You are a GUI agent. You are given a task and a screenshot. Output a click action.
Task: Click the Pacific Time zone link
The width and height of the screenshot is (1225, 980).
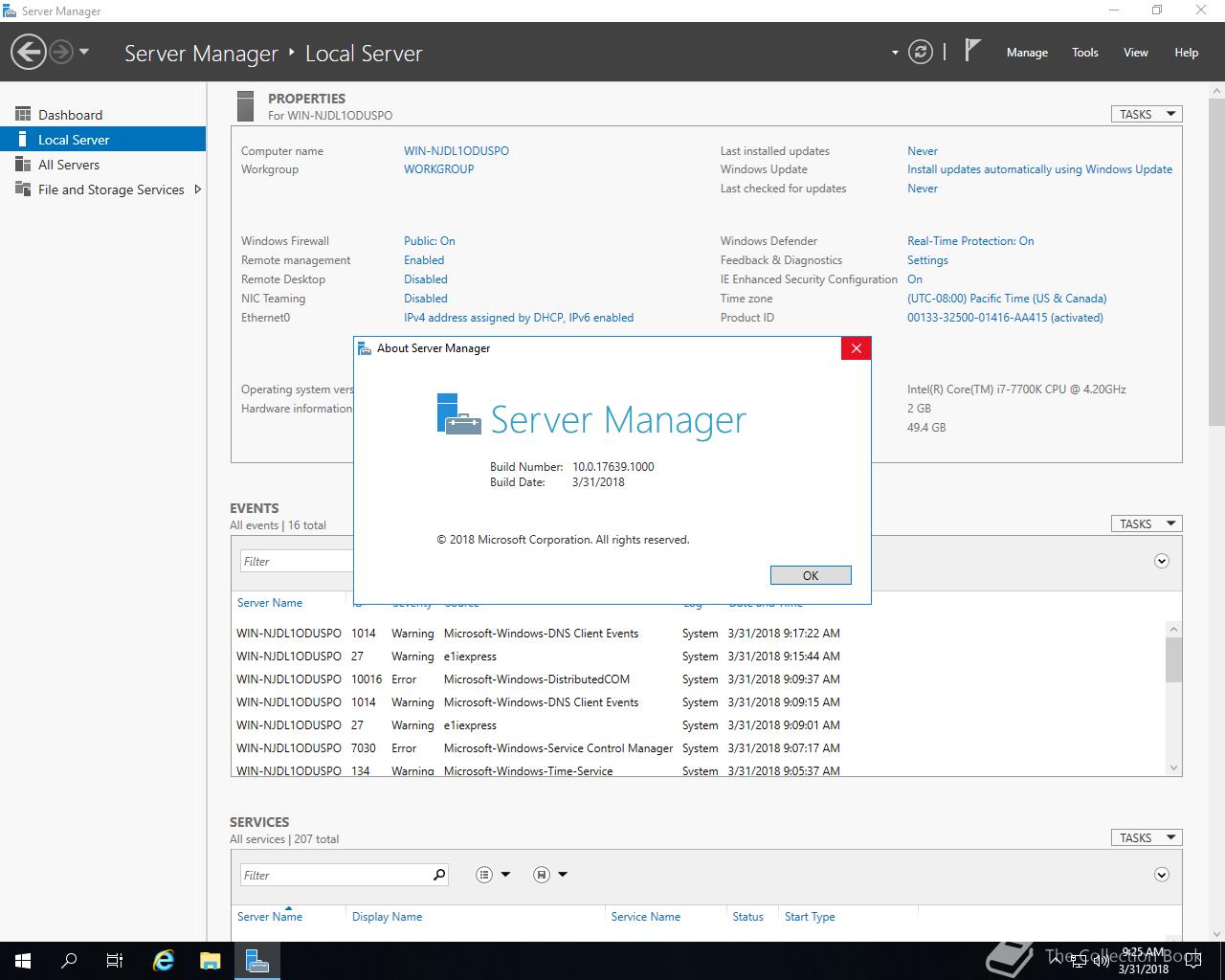(x=1007, y=298)
